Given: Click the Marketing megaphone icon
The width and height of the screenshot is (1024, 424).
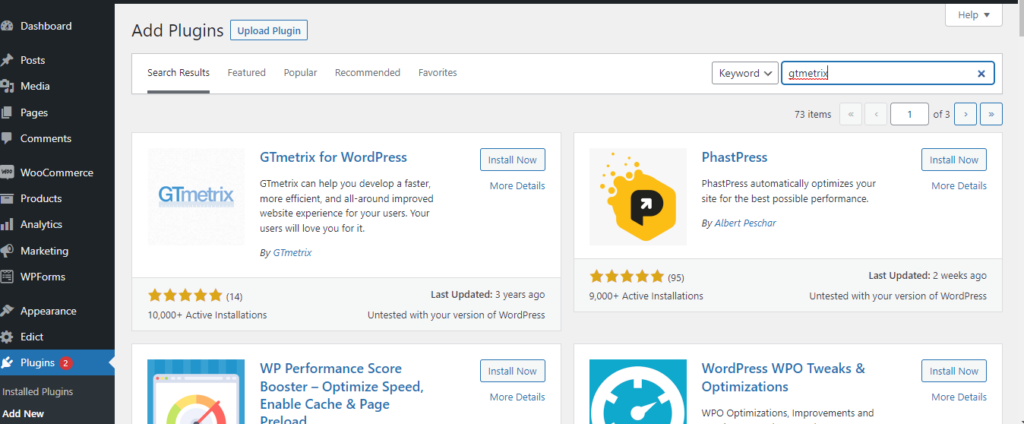Looking at the screenshot, I should [x=7, y=251].
